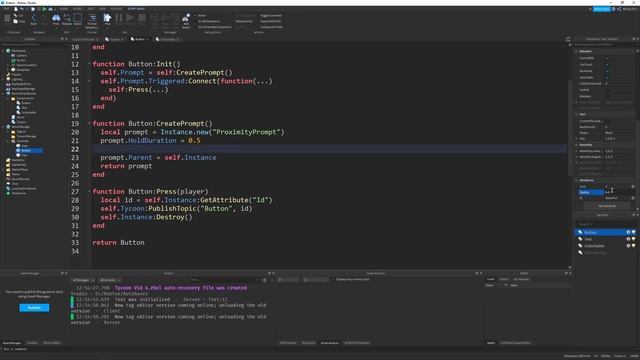Click the Replace tool icon

tap(67, 18)
